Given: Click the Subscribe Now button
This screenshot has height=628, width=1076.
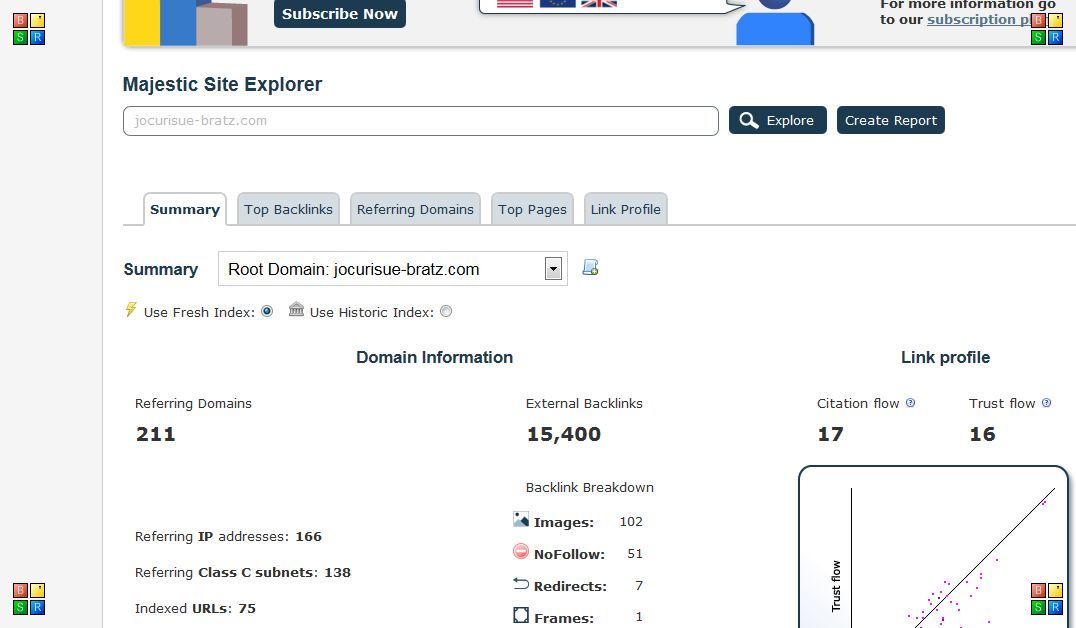Looking at the screenshot, I should [x=340, y=14].
